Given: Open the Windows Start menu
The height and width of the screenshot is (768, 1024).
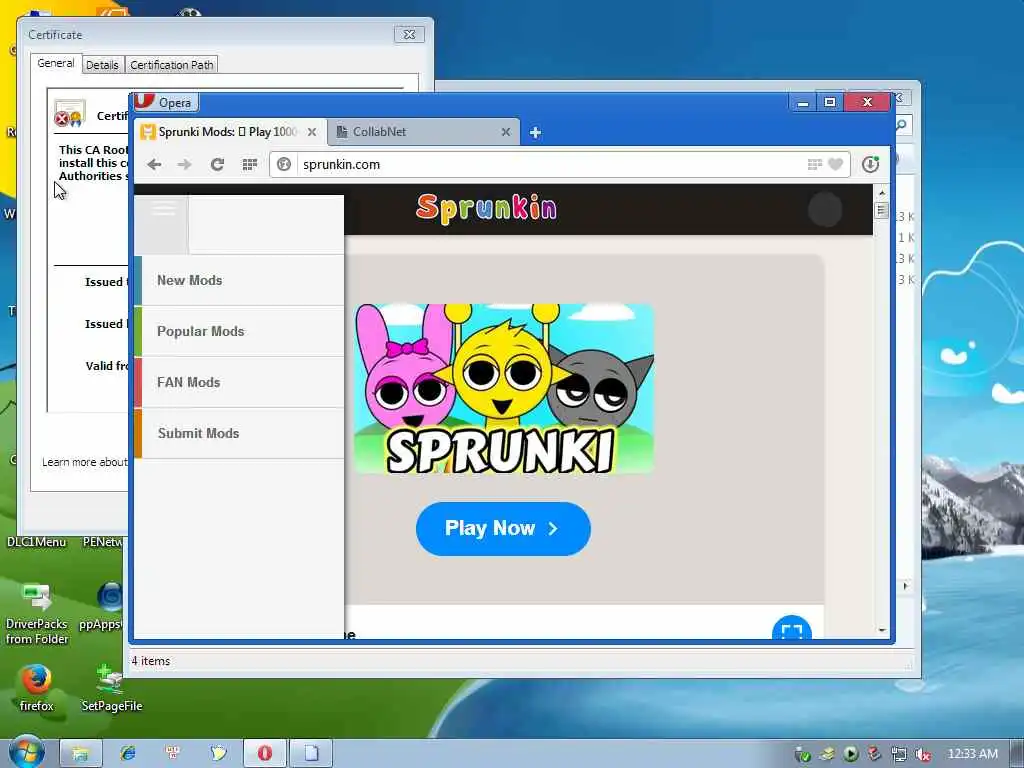Looking at the screenshot, I should (x=26, y=752).
